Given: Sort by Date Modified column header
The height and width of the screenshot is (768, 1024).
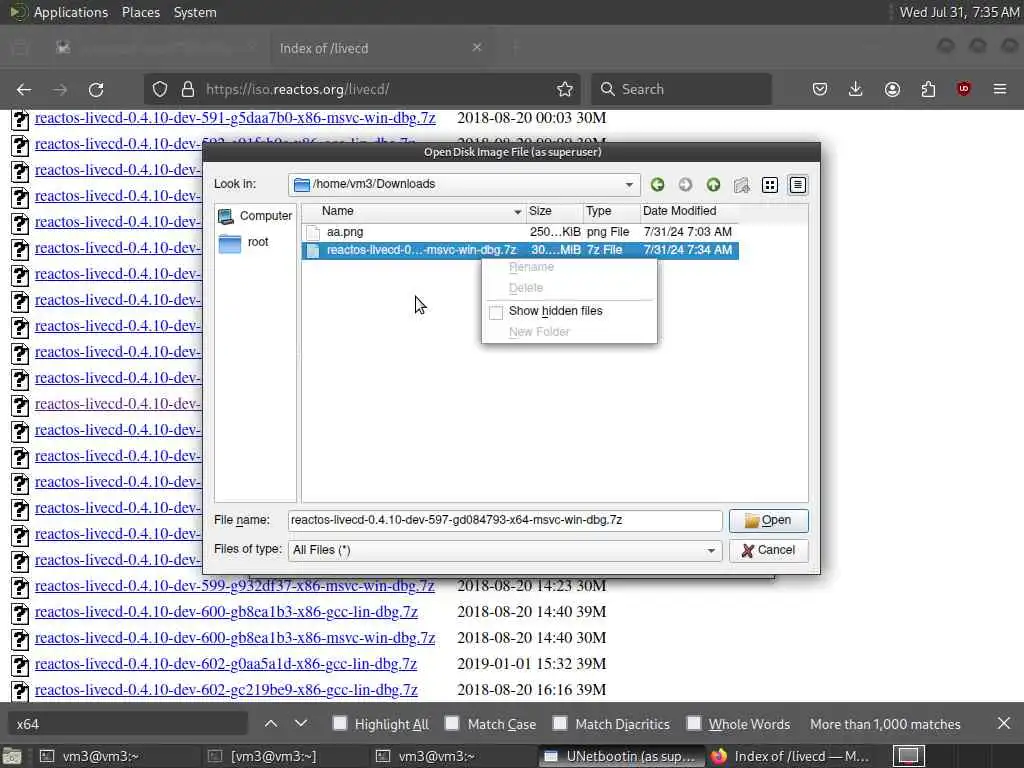Looking at the screenshot, I should click(x=689, y=211).
